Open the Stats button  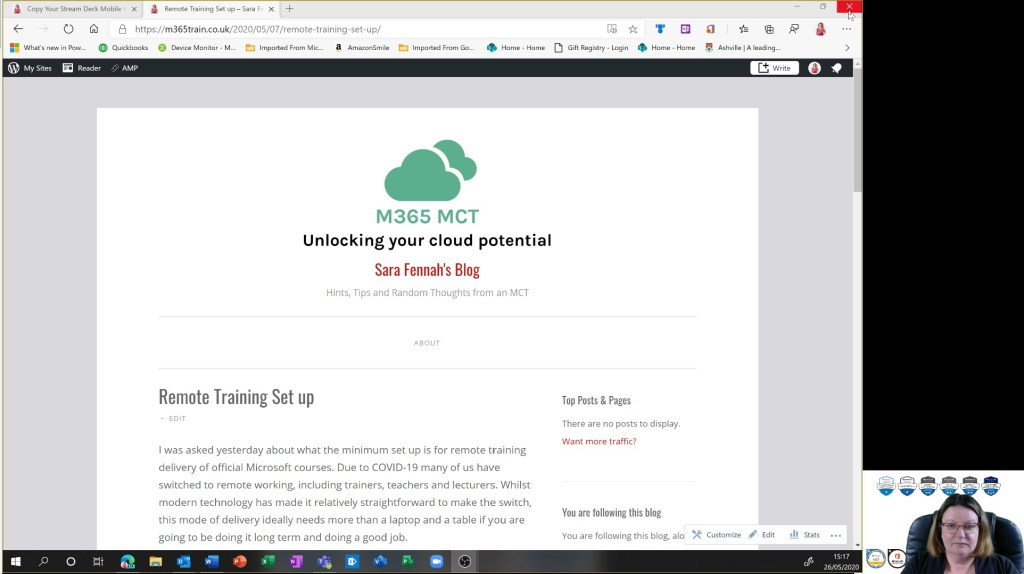(805, 535)
